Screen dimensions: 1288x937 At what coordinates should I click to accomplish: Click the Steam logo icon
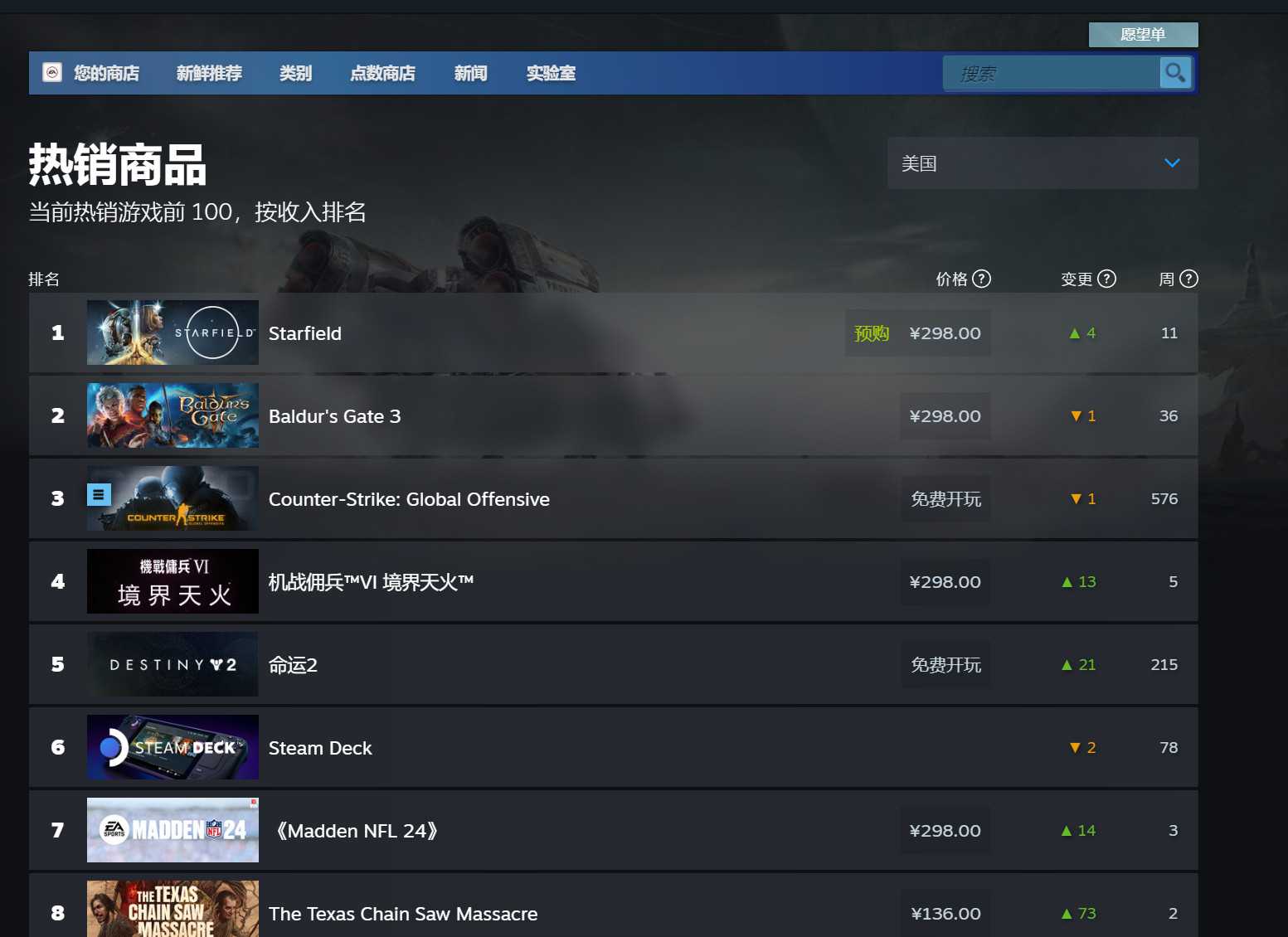[51, 73]
